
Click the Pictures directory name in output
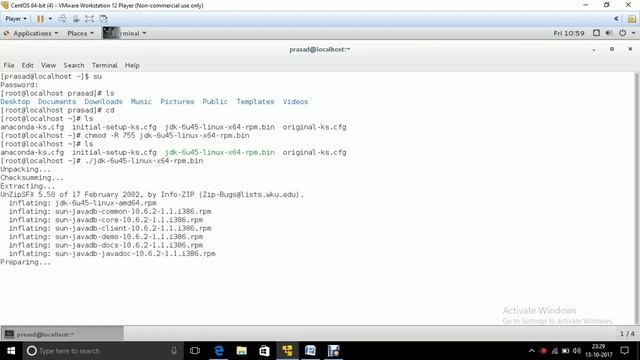click(x=177, y=102)
